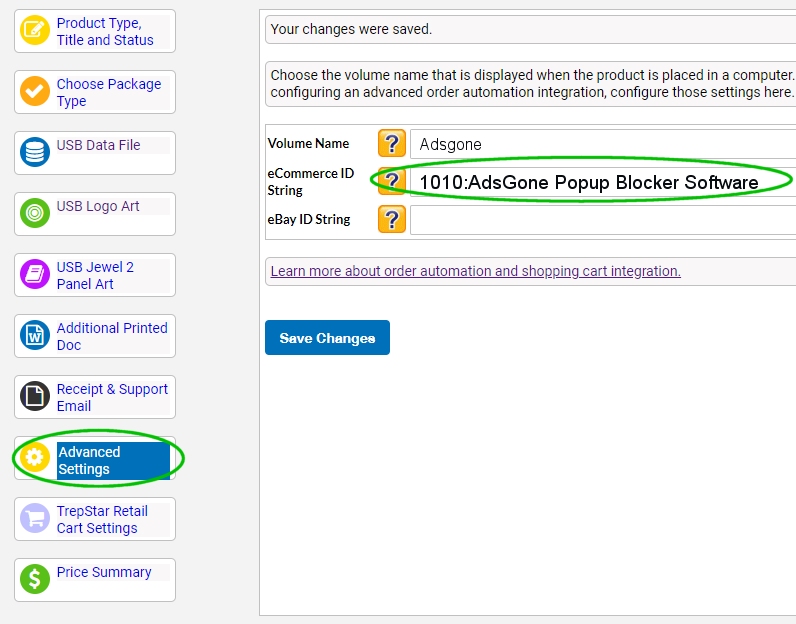Focus the eCommerce ID String input field
The image size is (796, 624).
click(x=603, y=182)
